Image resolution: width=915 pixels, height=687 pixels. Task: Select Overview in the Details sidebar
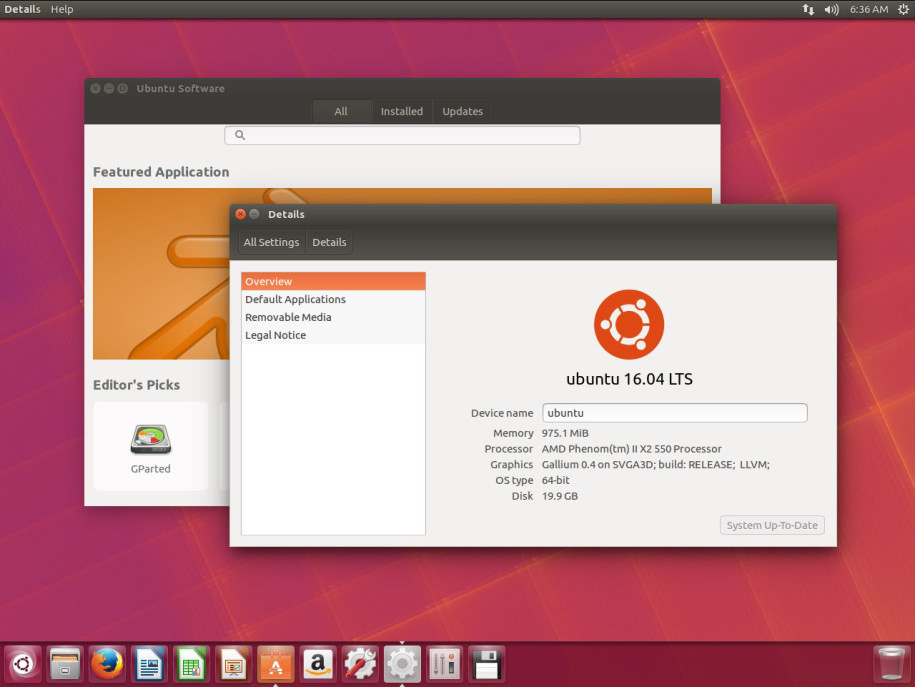point(333,281)
